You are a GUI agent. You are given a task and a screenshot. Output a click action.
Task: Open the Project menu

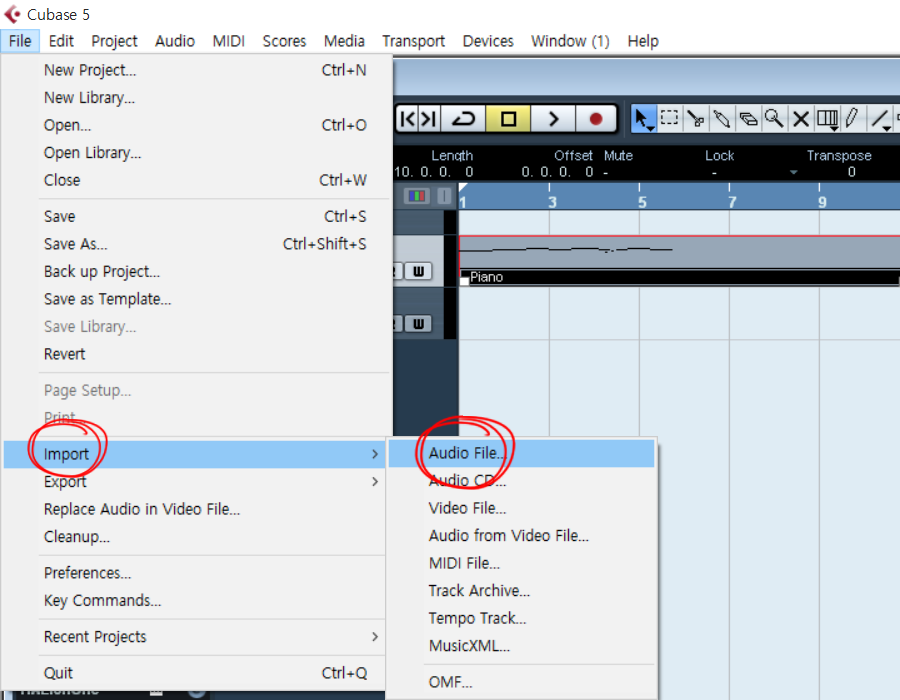[114, 41]
